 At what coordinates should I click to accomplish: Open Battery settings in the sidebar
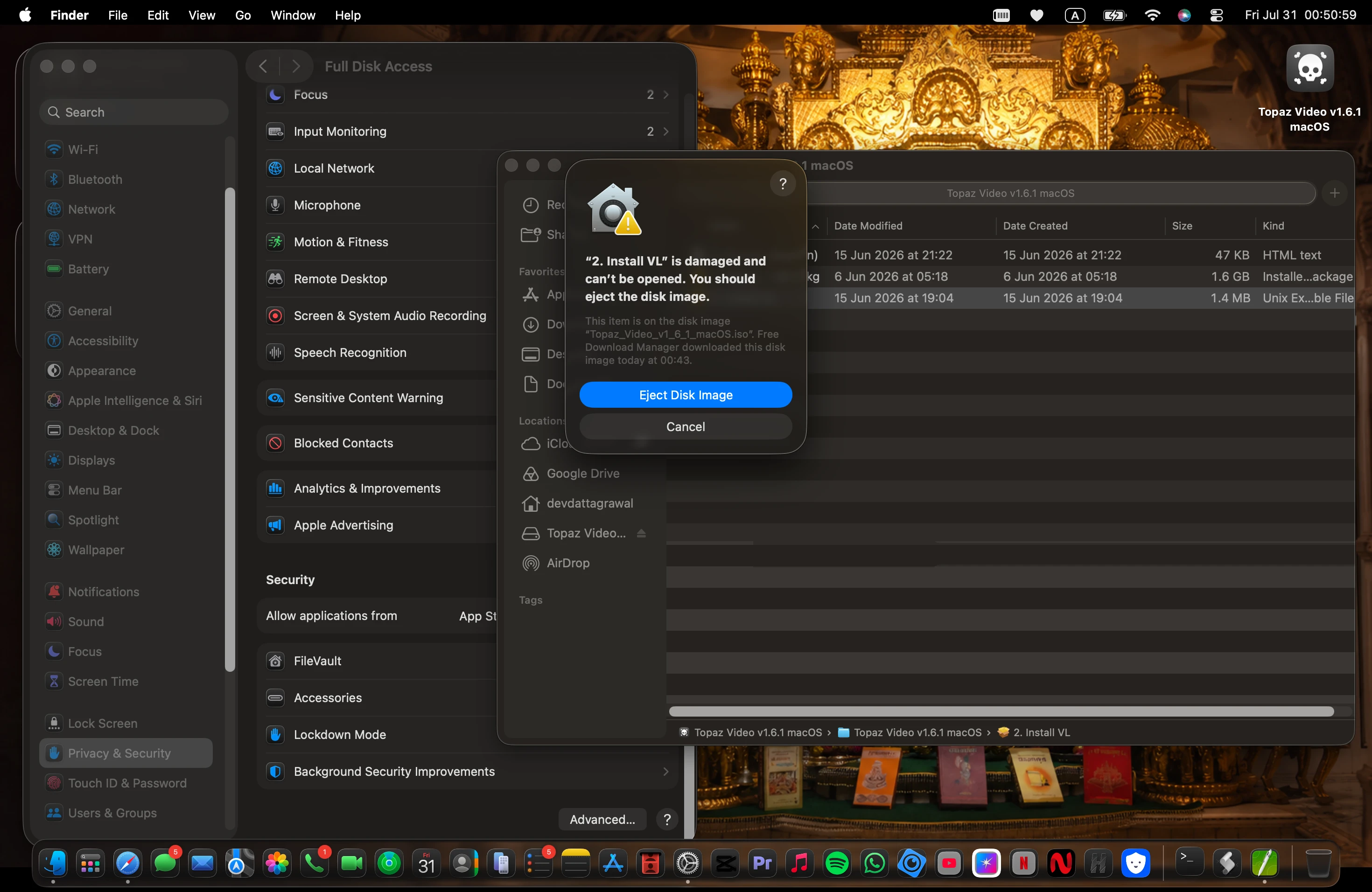88,269
